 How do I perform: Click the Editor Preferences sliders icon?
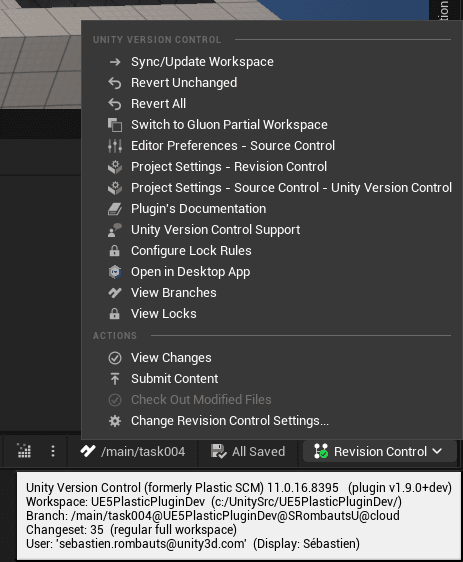click(115, 146)
